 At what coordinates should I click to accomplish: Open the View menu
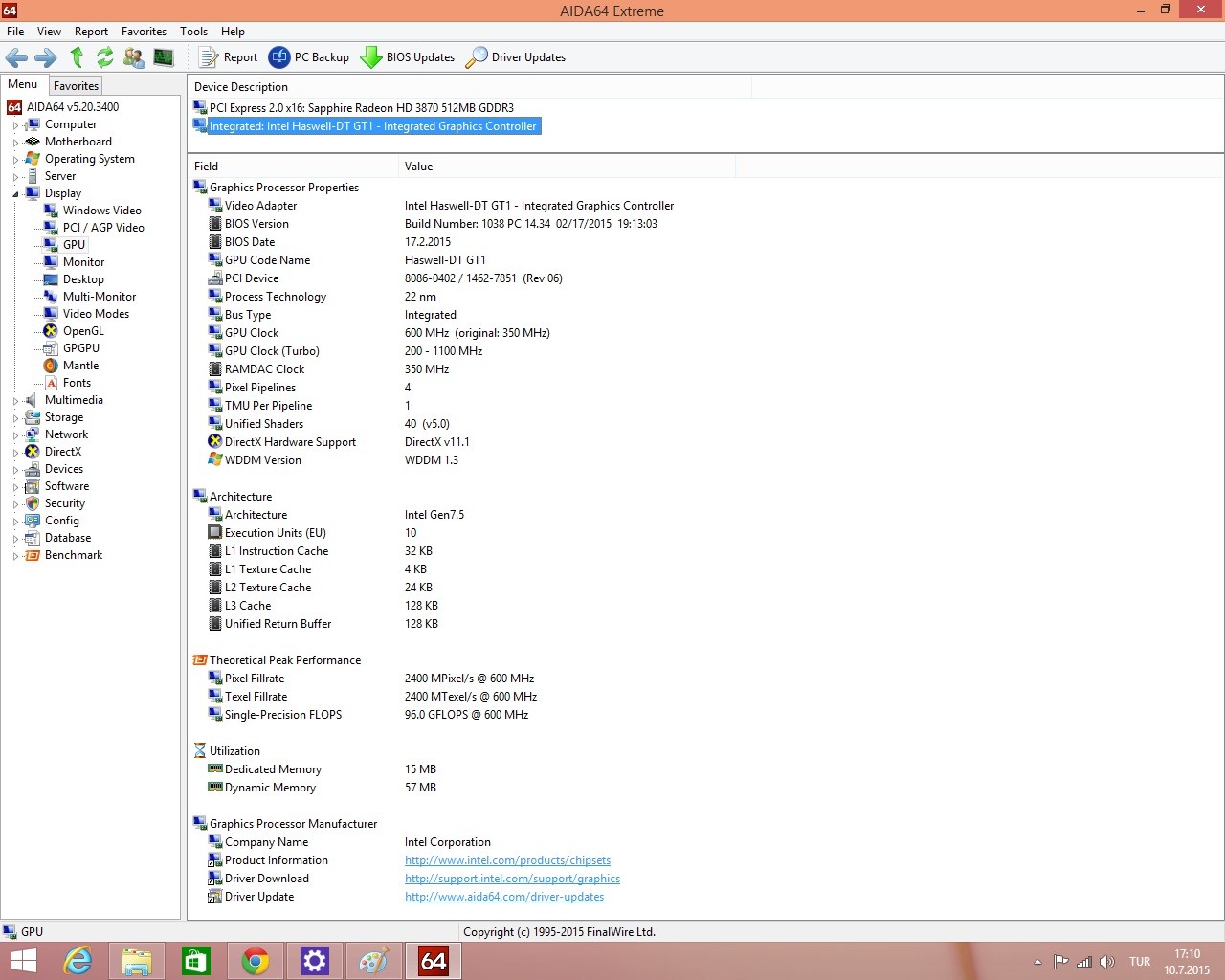pos(49,31)
